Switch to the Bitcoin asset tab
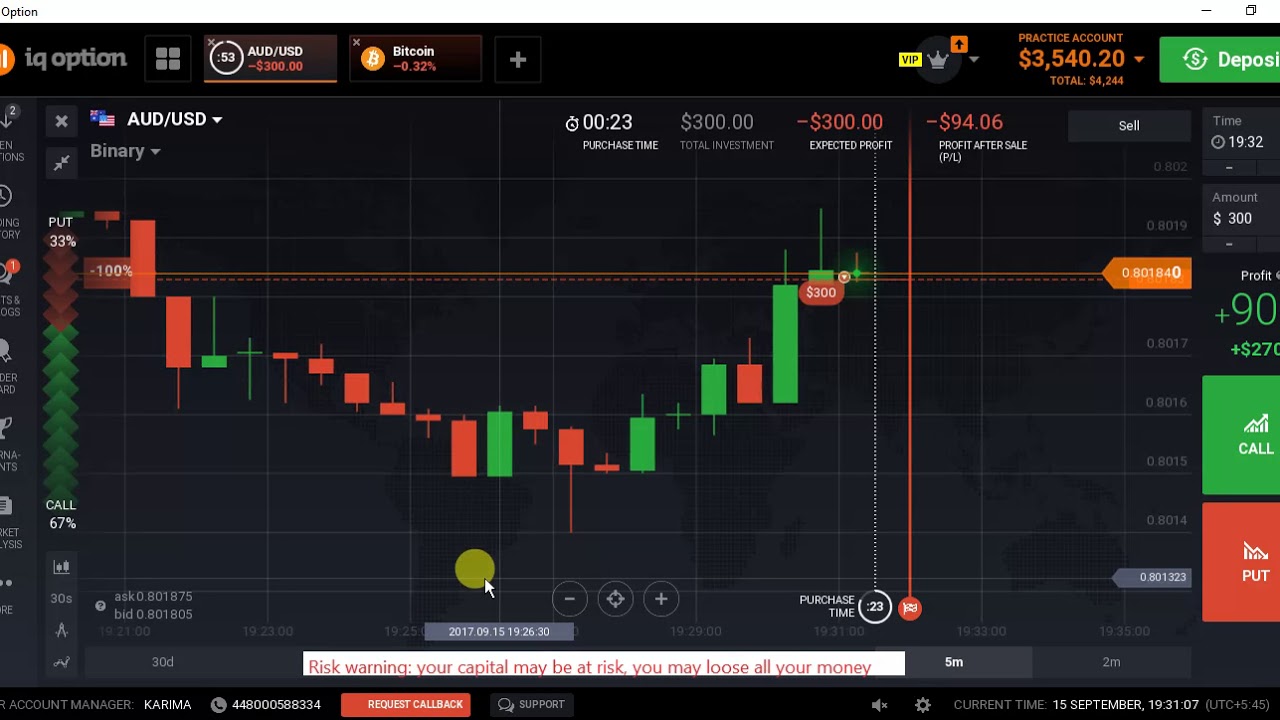This screenshot has width=1280, height=720. point(415,59)
